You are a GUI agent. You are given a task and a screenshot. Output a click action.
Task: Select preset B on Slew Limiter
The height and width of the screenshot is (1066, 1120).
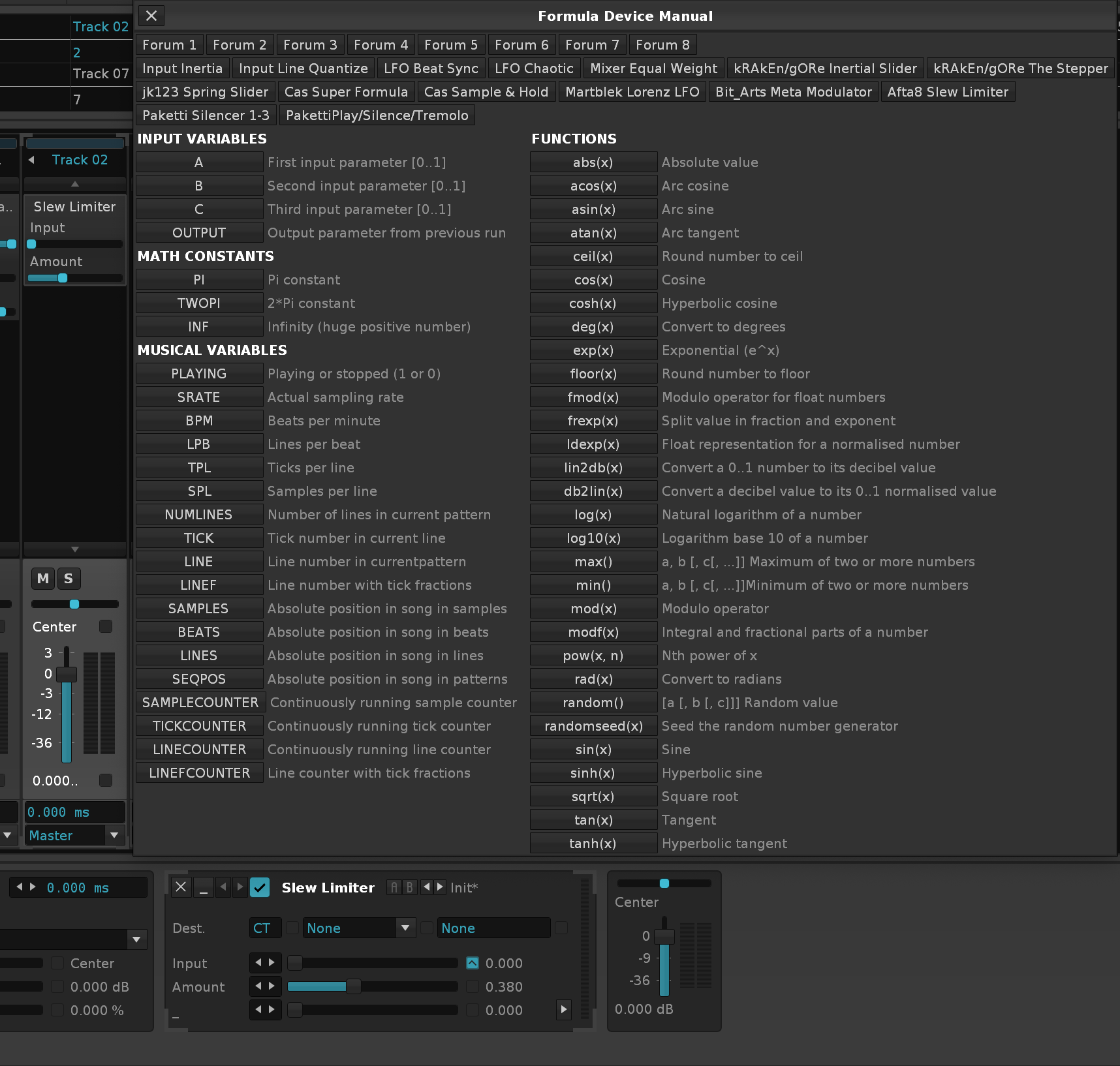(409, 887)
